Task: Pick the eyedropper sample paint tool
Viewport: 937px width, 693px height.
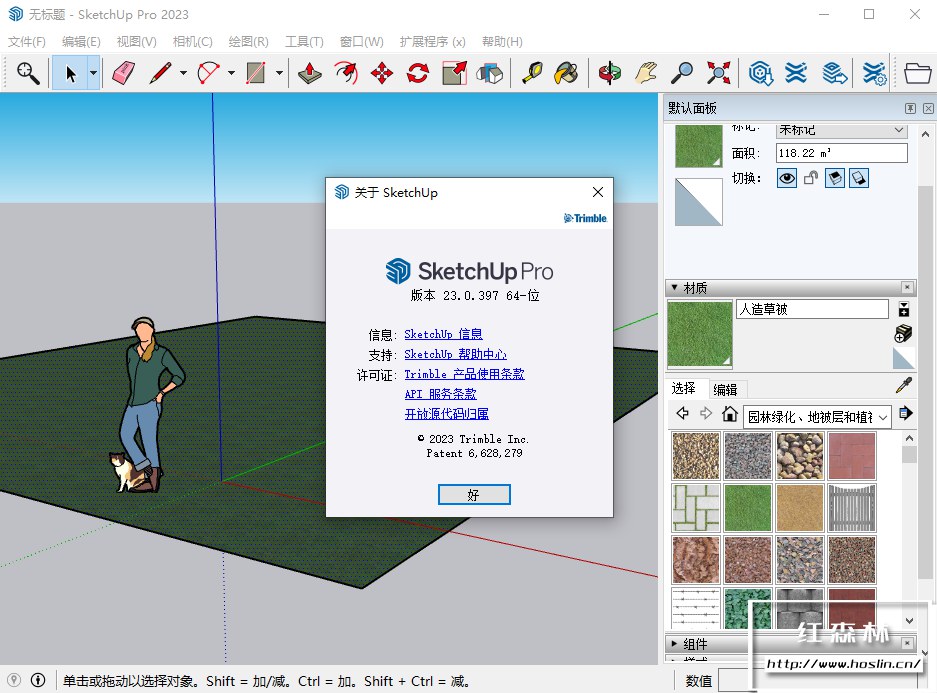Action: click(903, 386)
